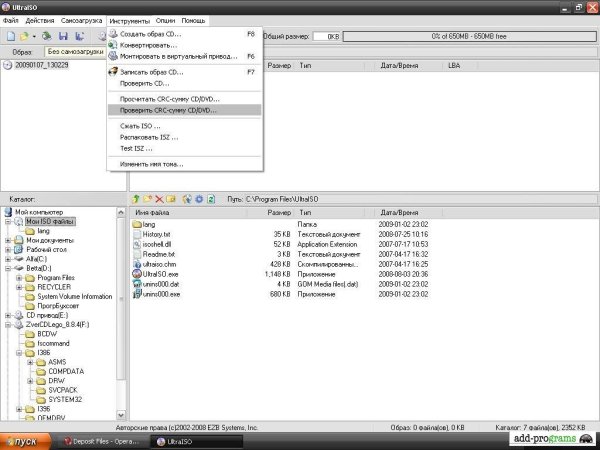Expand the Alfa(C:) drive node
Screen dimensions: 600x450
point(8,259)
